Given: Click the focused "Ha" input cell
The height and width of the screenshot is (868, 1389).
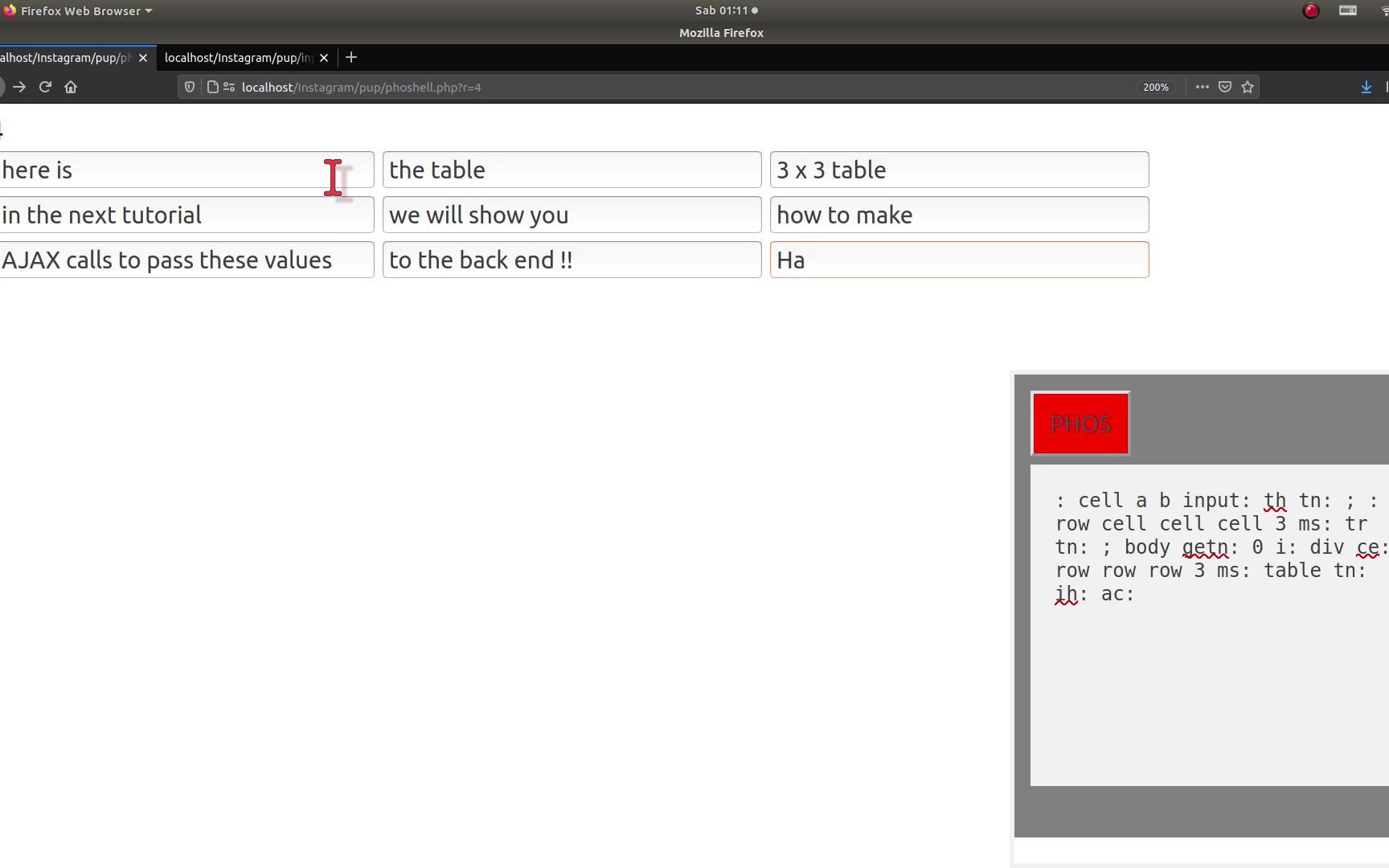Looking at the screenshot, I should 960,260.
